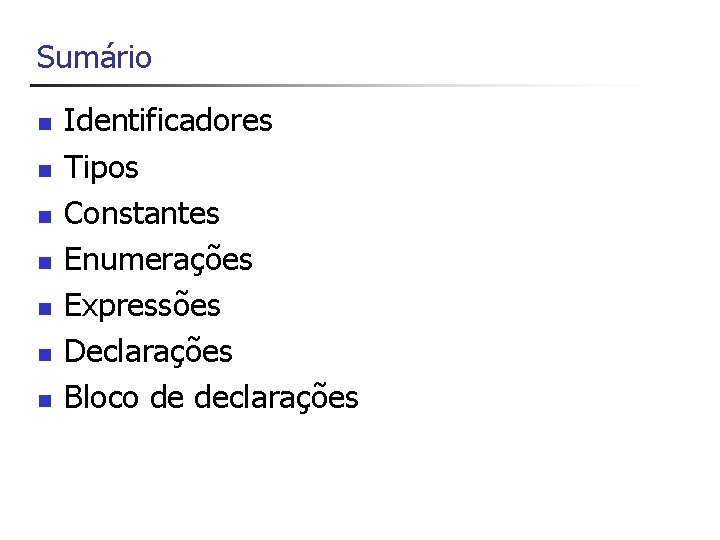Image resolution: width=720 pixels, height=540 pixels.
Task: Click the Tipos list entry
Action: pos(101,168)
